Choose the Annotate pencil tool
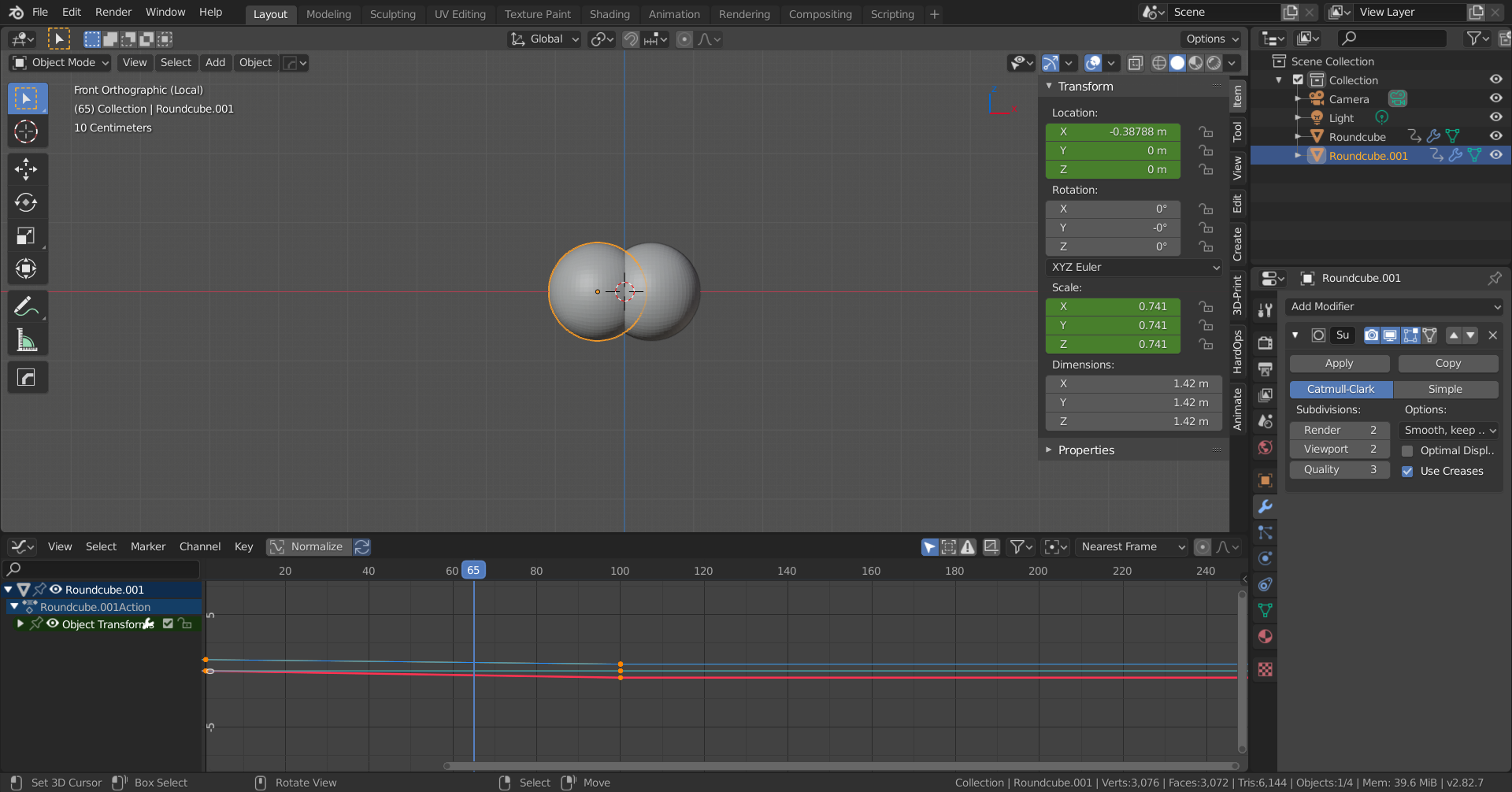The image size is (1512, 792). (x=26, y=306)
